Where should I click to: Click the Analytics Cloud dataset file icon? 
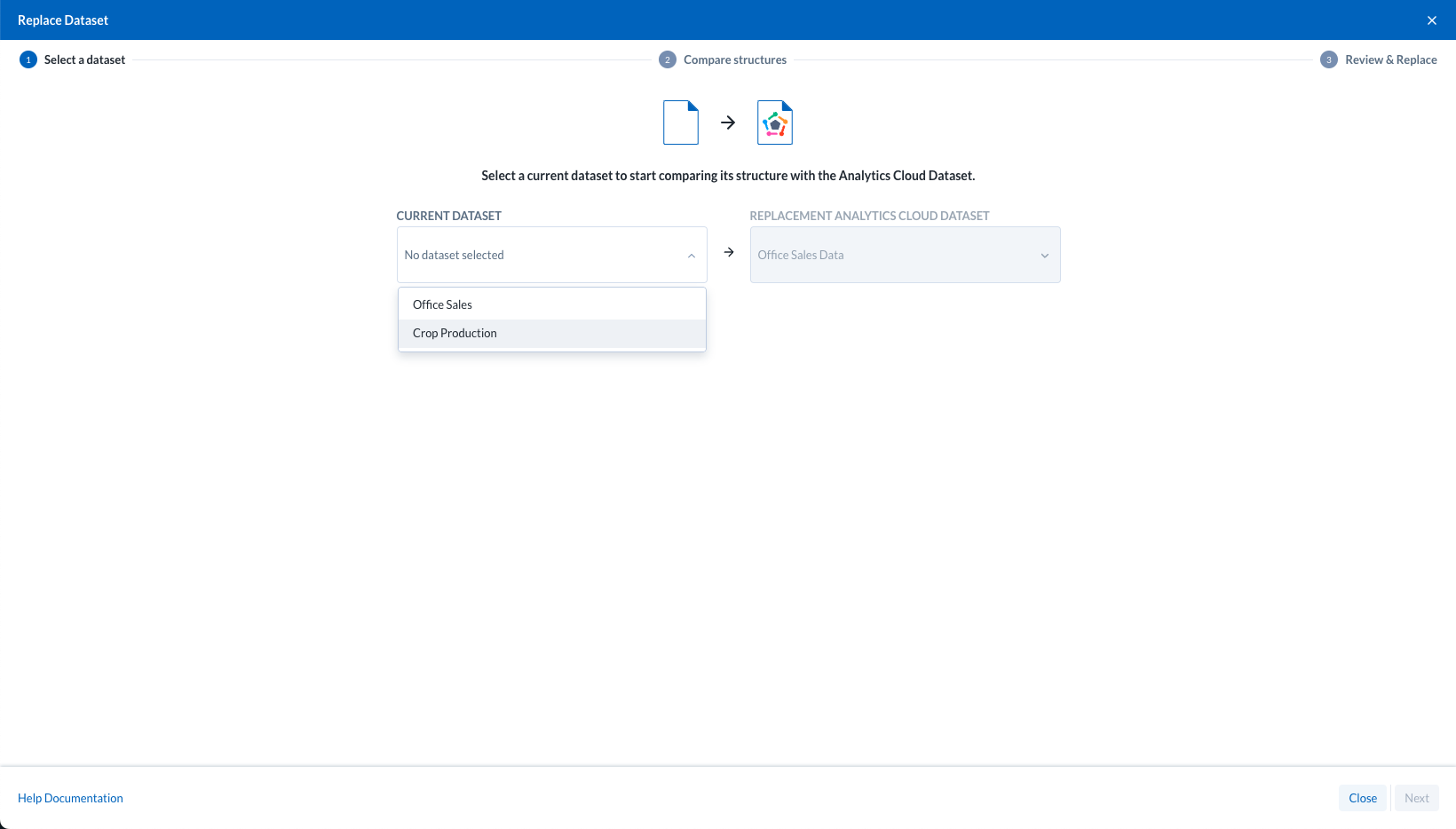point(775,122)
